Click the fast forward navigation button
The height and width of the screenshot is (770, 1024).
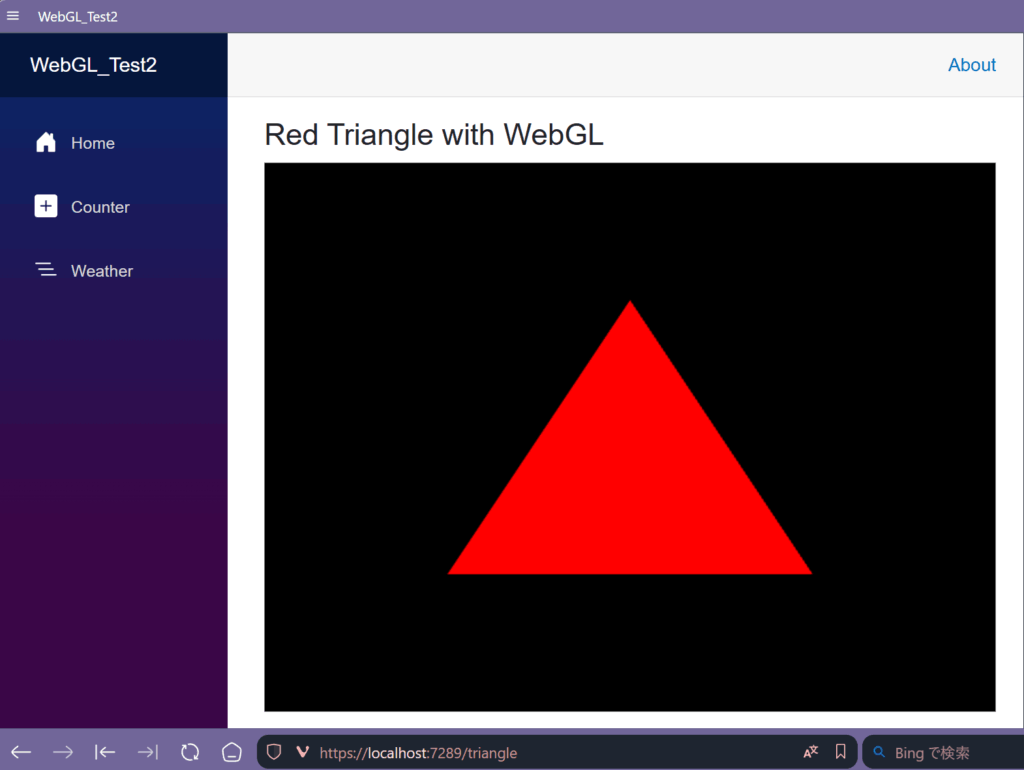[147, 752]
